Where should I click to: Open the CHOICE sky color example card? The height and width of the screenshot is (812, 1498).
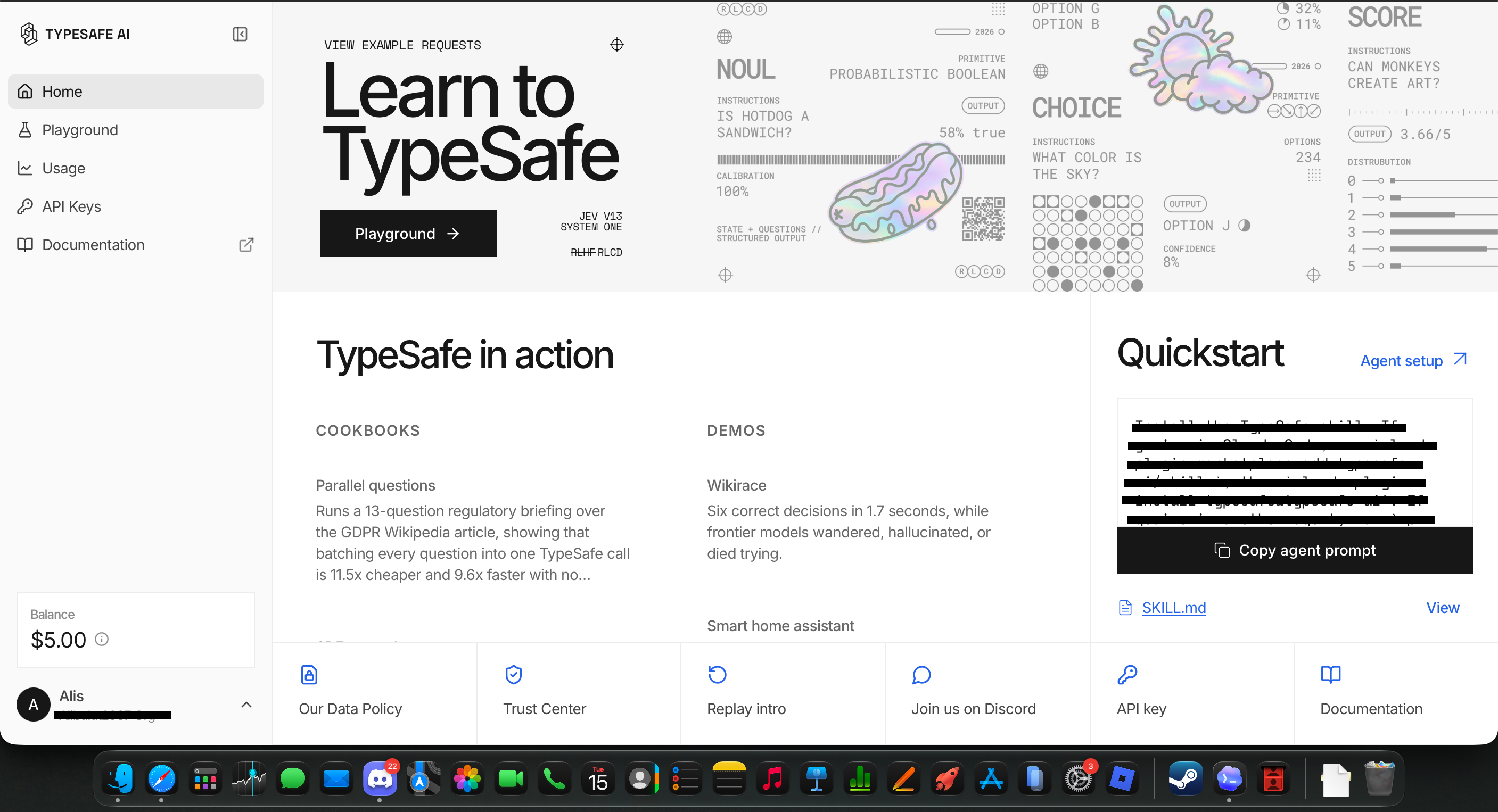(1176, 145)
